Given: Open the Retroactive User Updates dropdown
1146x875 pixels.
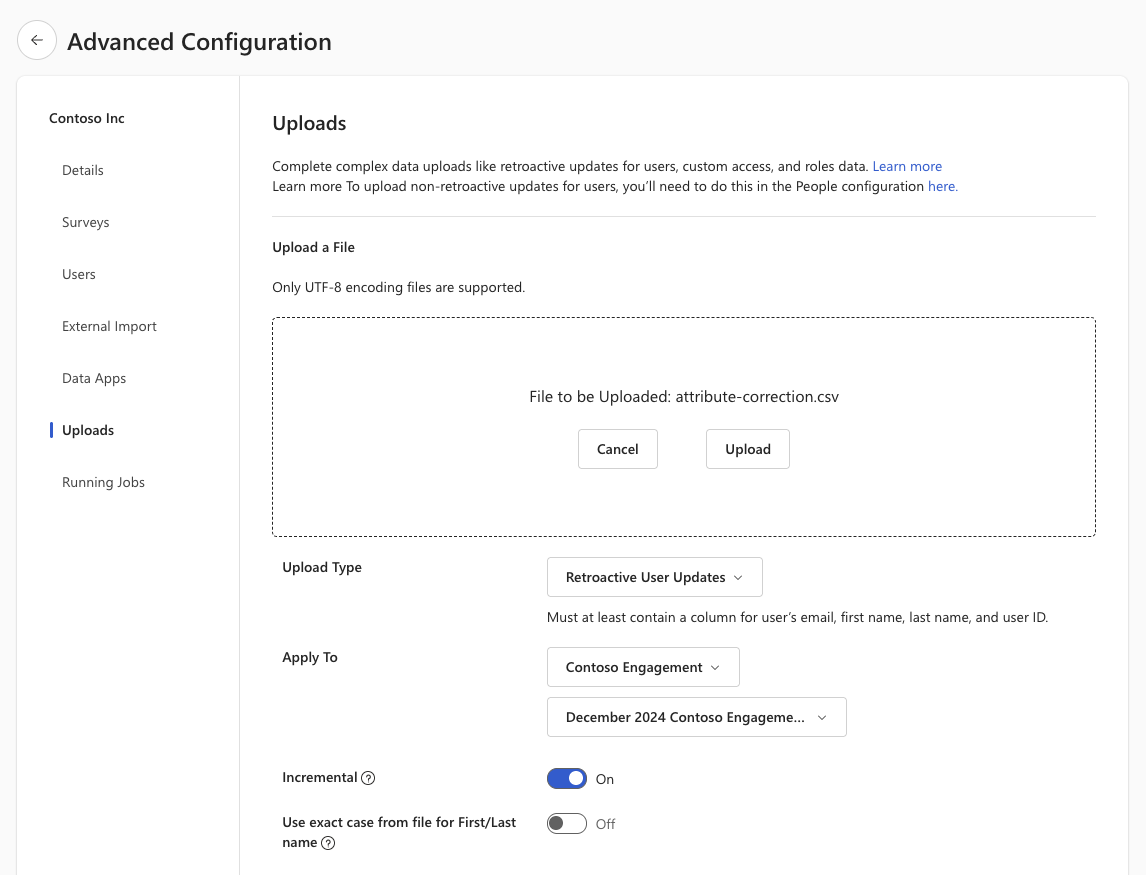Looking at the screenshot, I should point(654,577).
